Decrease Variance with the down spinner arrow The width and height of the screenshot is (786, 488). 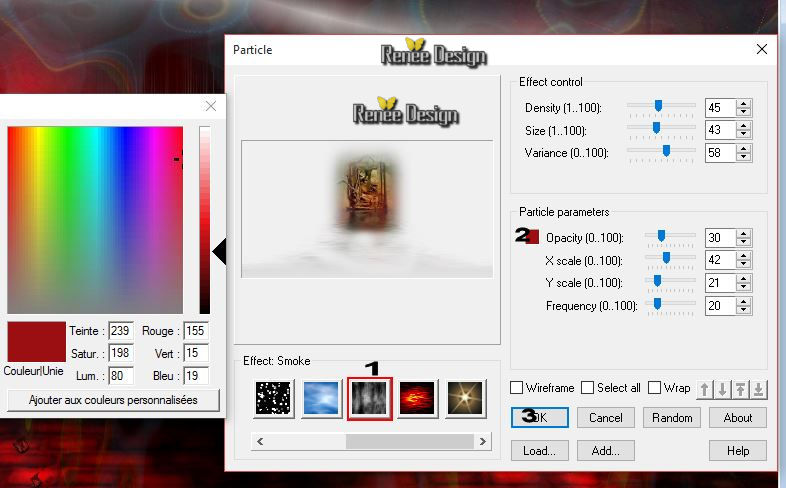[x=744, y=157]
